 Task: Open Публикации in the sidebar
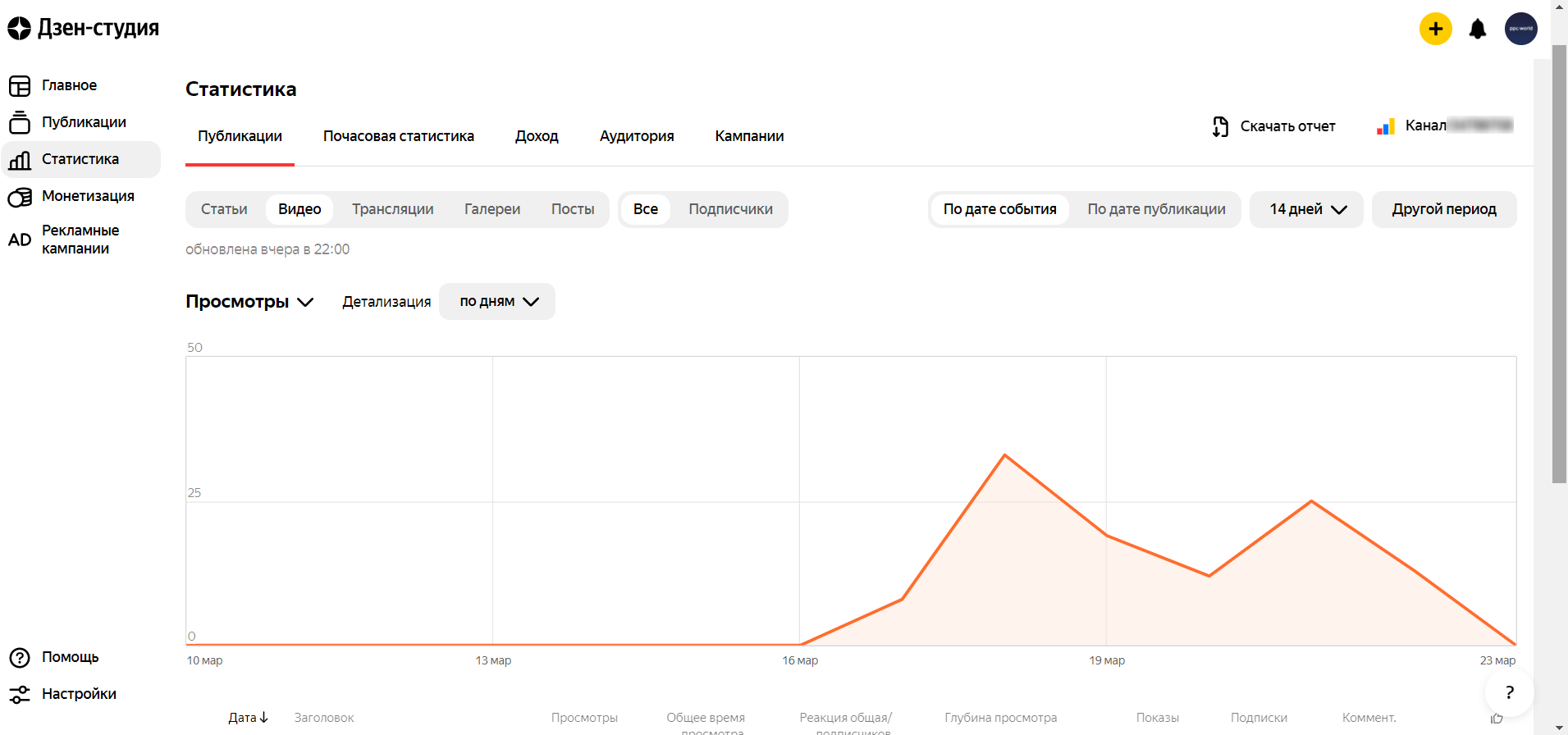tap(84, 122)
